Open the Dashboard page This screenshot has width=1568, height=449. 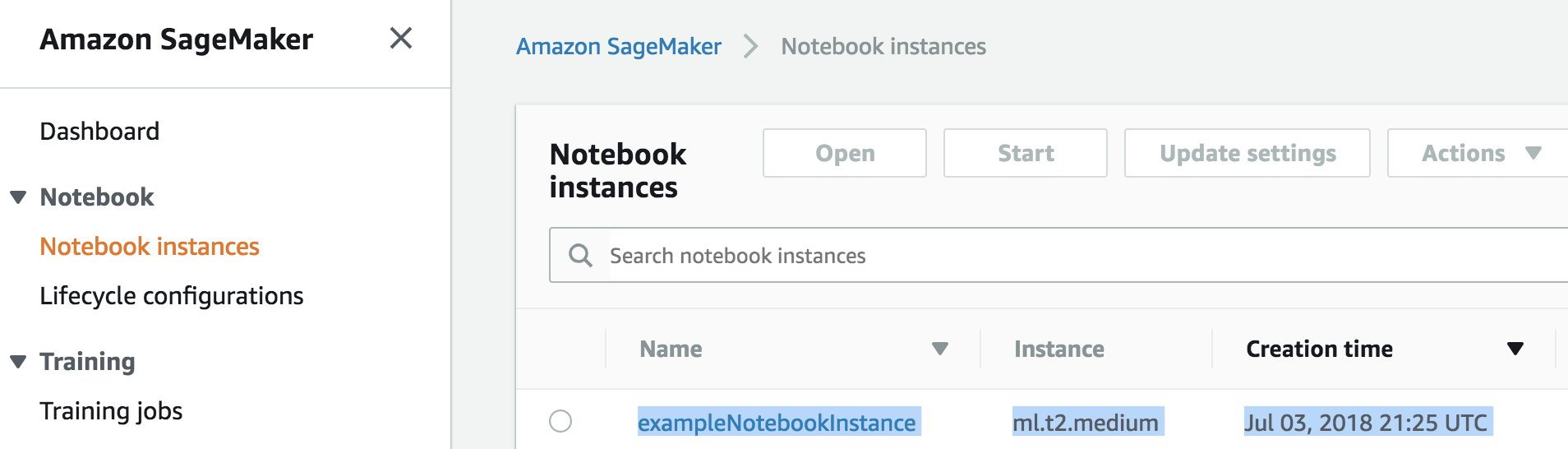point(99,132)
